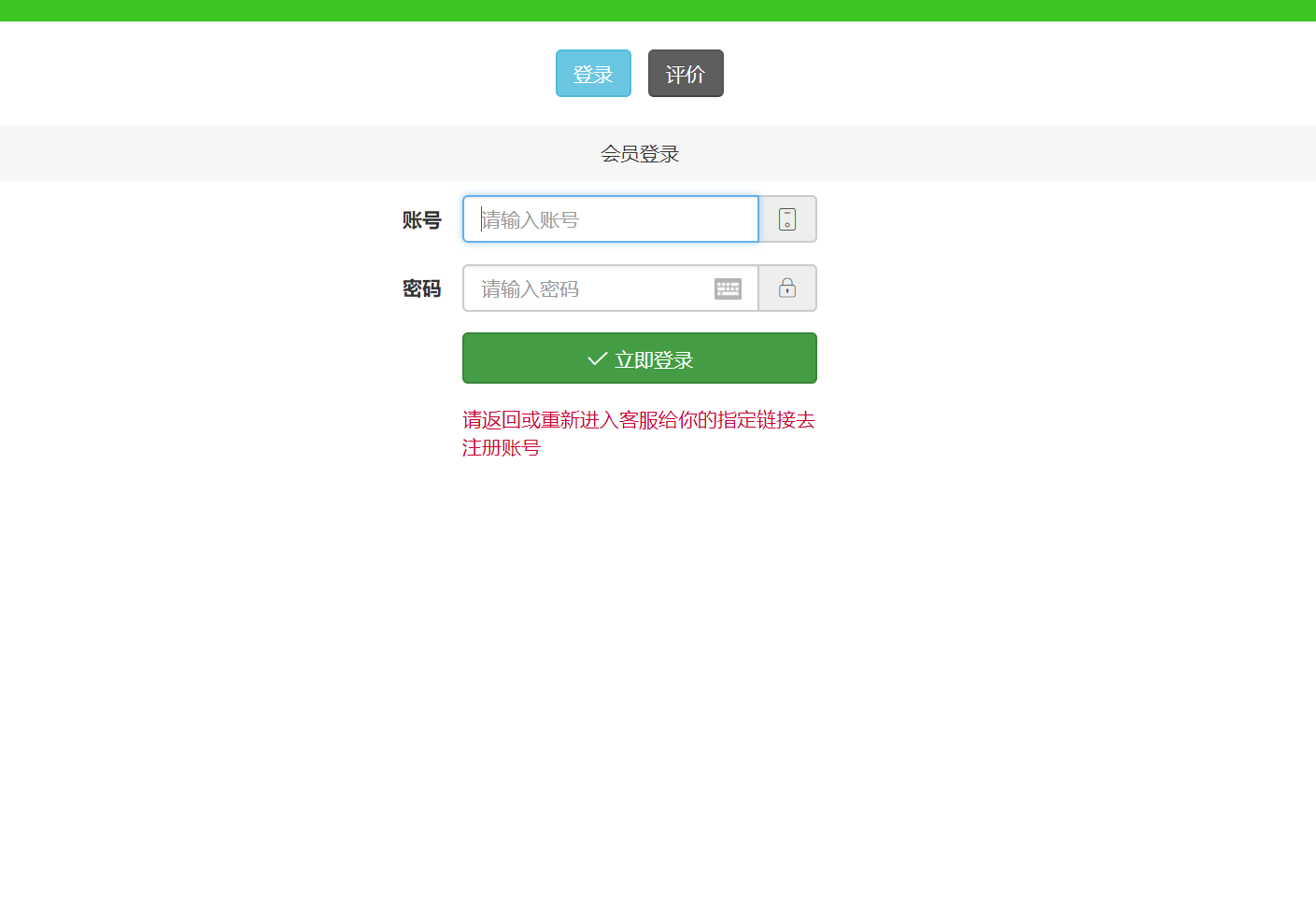Click the 请输入密码 placeholder text
This screenshot has width=1316, height=913.
point(531,289)
